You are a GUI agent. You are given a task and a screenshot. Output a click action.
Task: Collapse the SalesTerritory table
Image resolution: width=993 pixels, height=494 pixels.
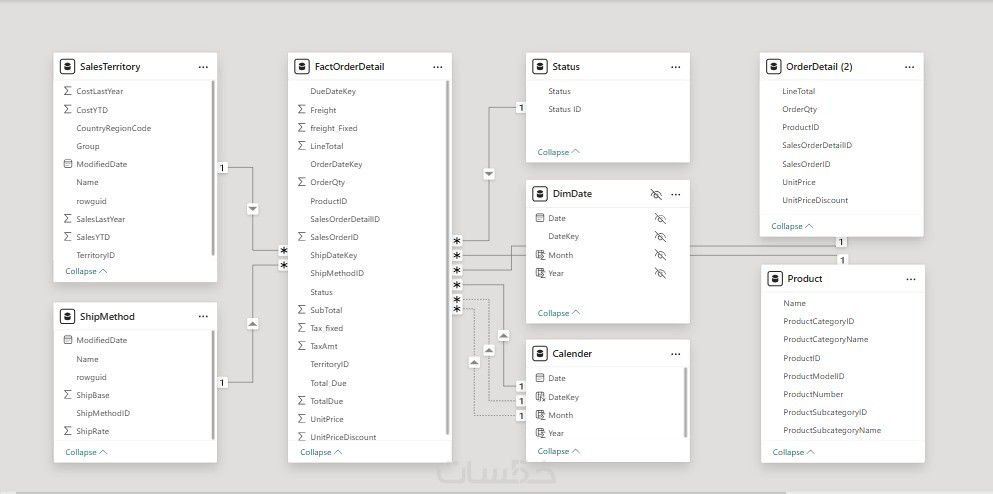(x=86, y=271)
